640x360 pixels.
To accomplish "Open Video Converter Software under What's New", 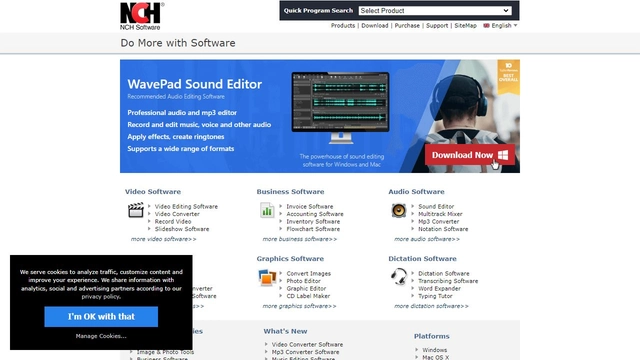I will point(307,344).
